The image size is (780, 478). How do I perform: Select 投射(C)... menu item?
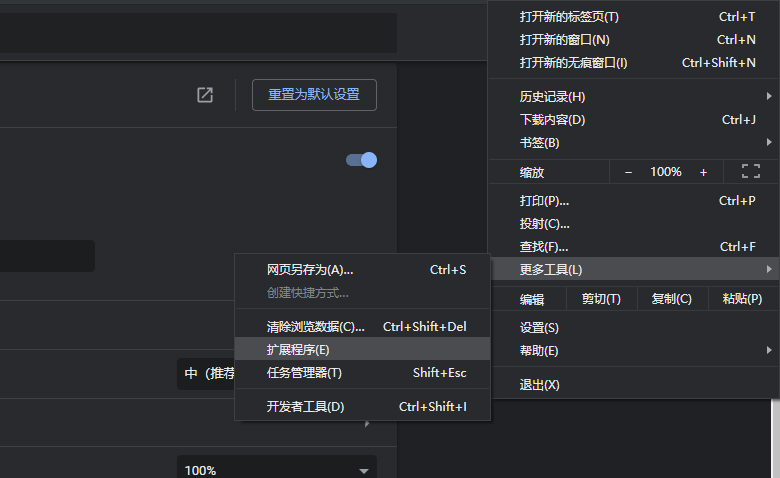633,224
